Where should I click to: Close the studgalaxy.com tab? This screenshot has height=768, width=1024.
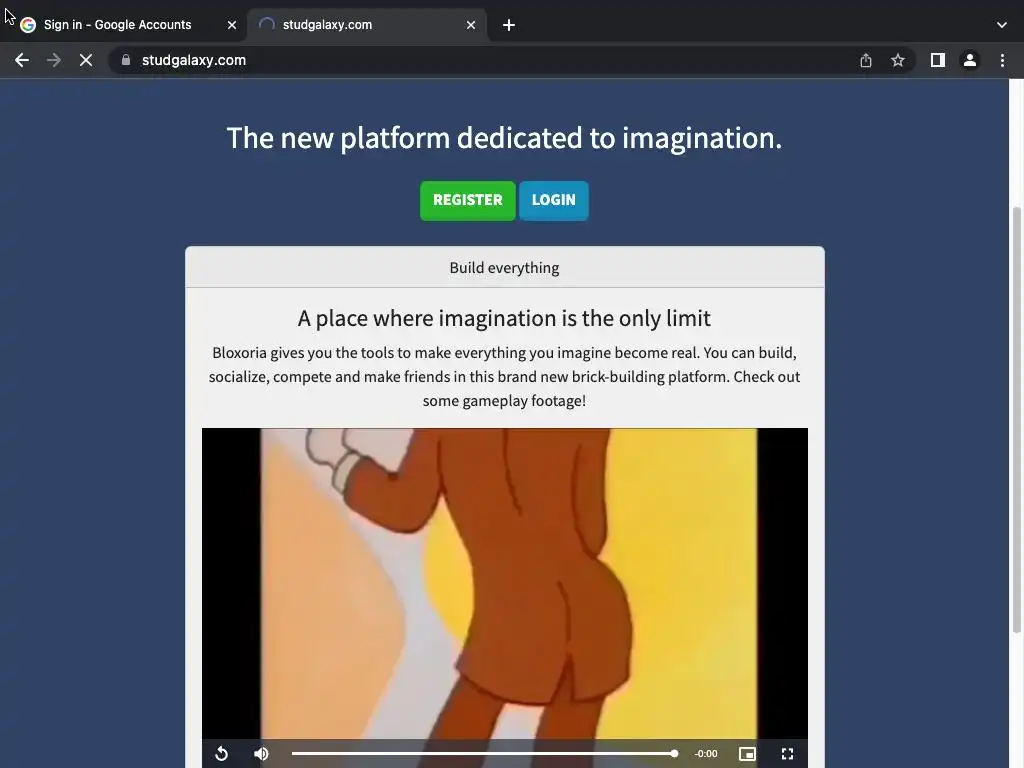(x=471, y=25)
